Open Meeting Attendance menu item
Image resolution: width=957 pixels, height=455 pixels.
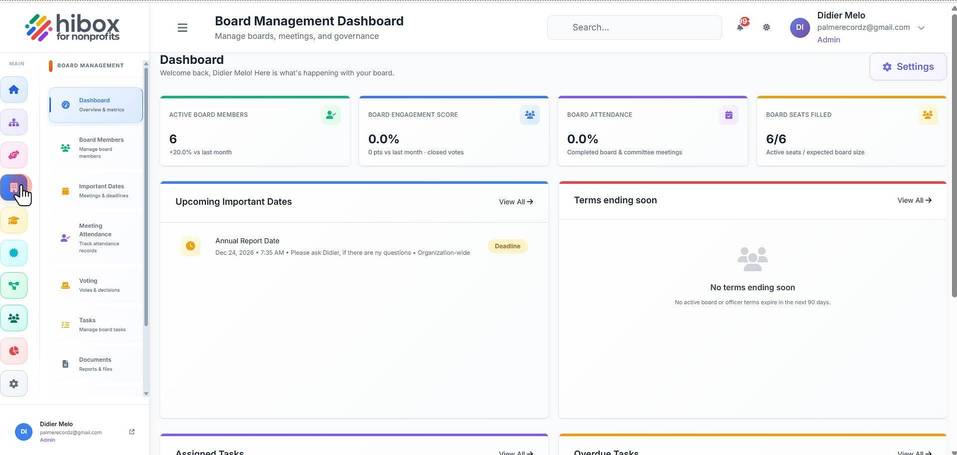pyautogui.click(x=95, y=238)
